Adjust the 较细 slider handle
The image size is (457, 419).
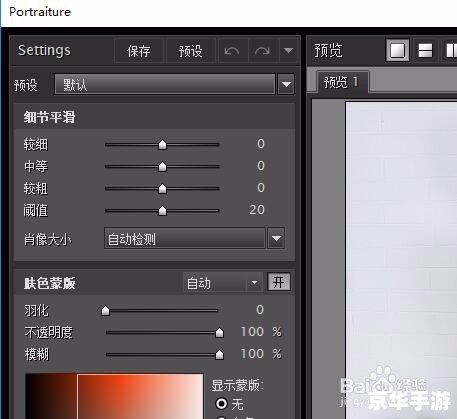pos(162,145)
